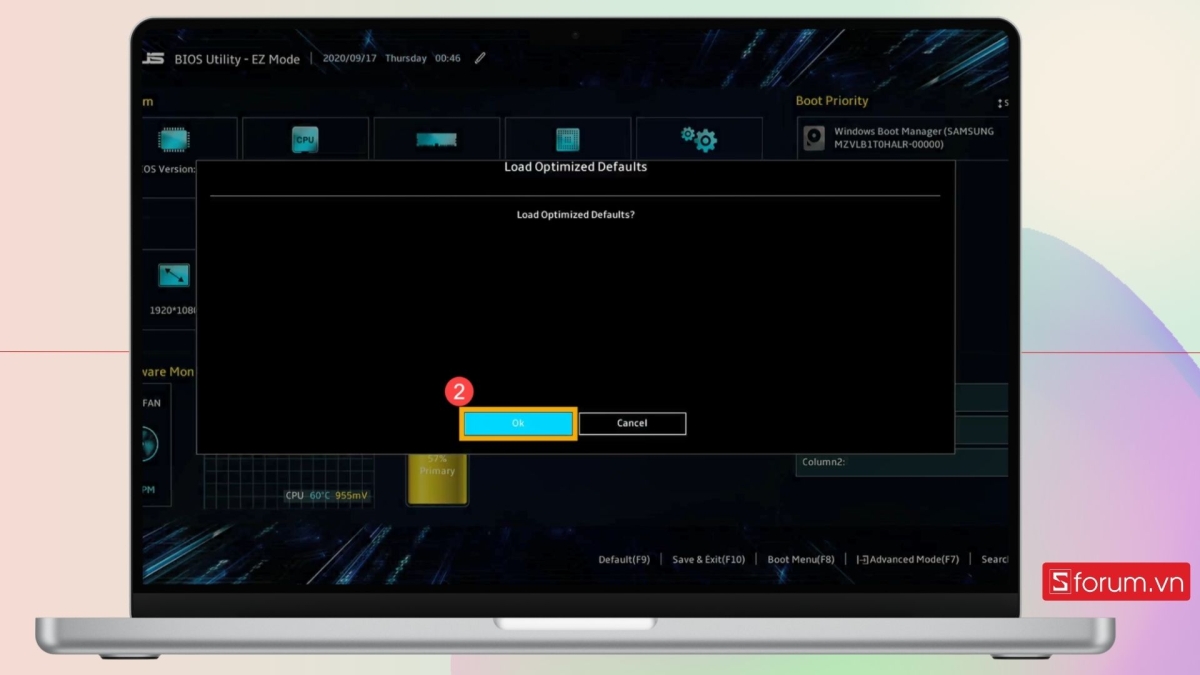Viewport: 1200px width, 675px height.
Task: Click the memory module icon tile
Action: (436, 139)
